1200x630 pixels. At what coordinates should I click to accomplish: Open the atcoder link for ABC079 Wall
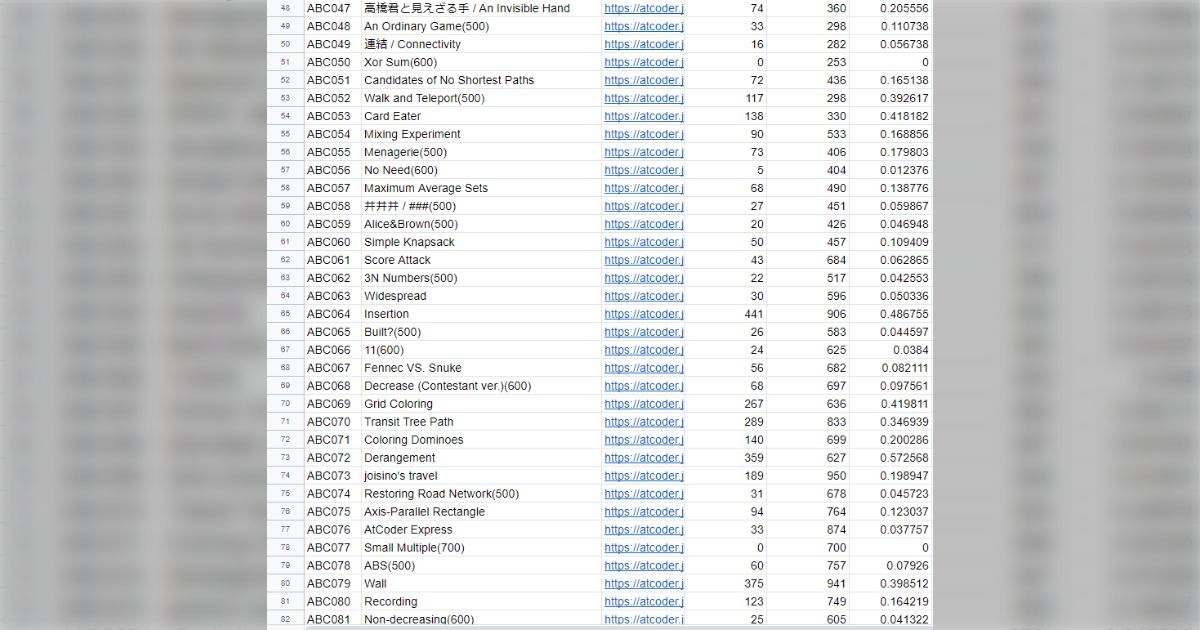[x=643, y=583]
